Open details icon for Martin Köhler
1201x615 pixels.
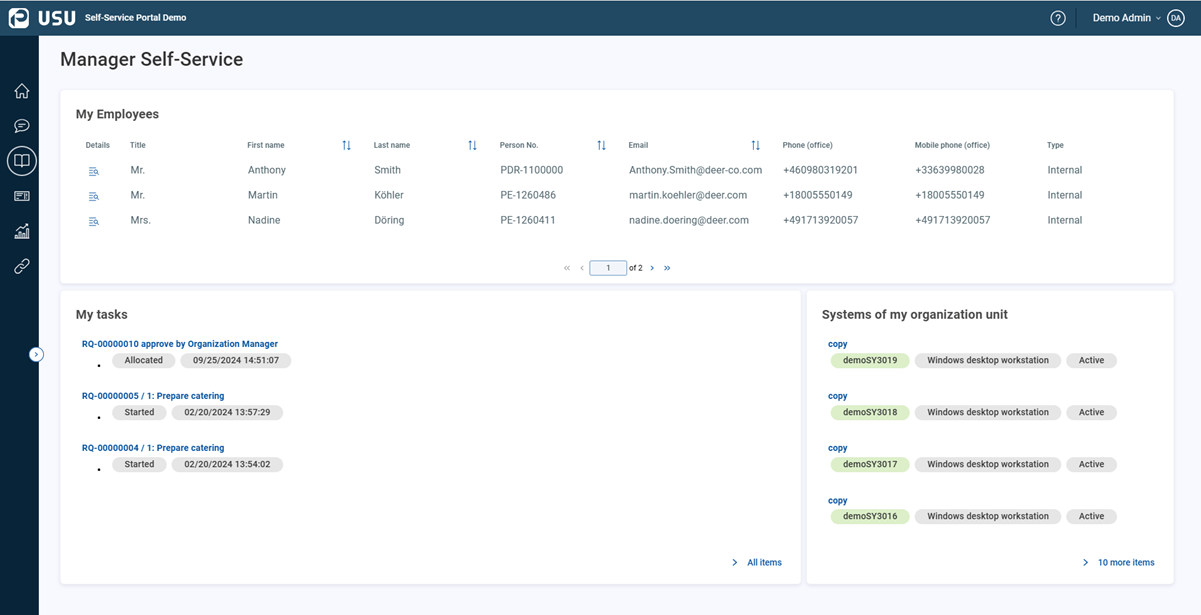[94, 196]
